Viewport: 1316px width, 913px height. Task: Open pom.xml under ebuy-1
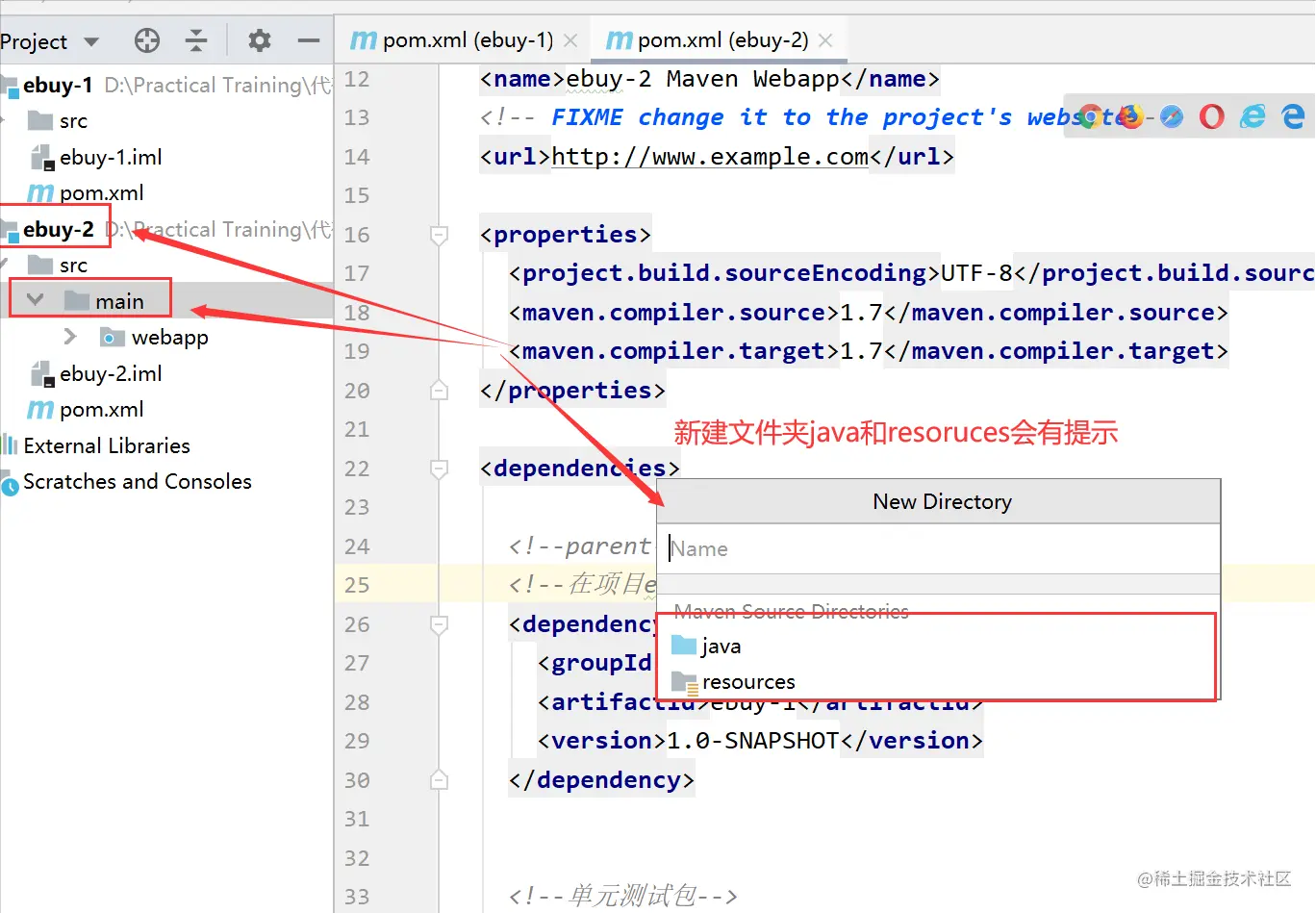click(101, 193)
